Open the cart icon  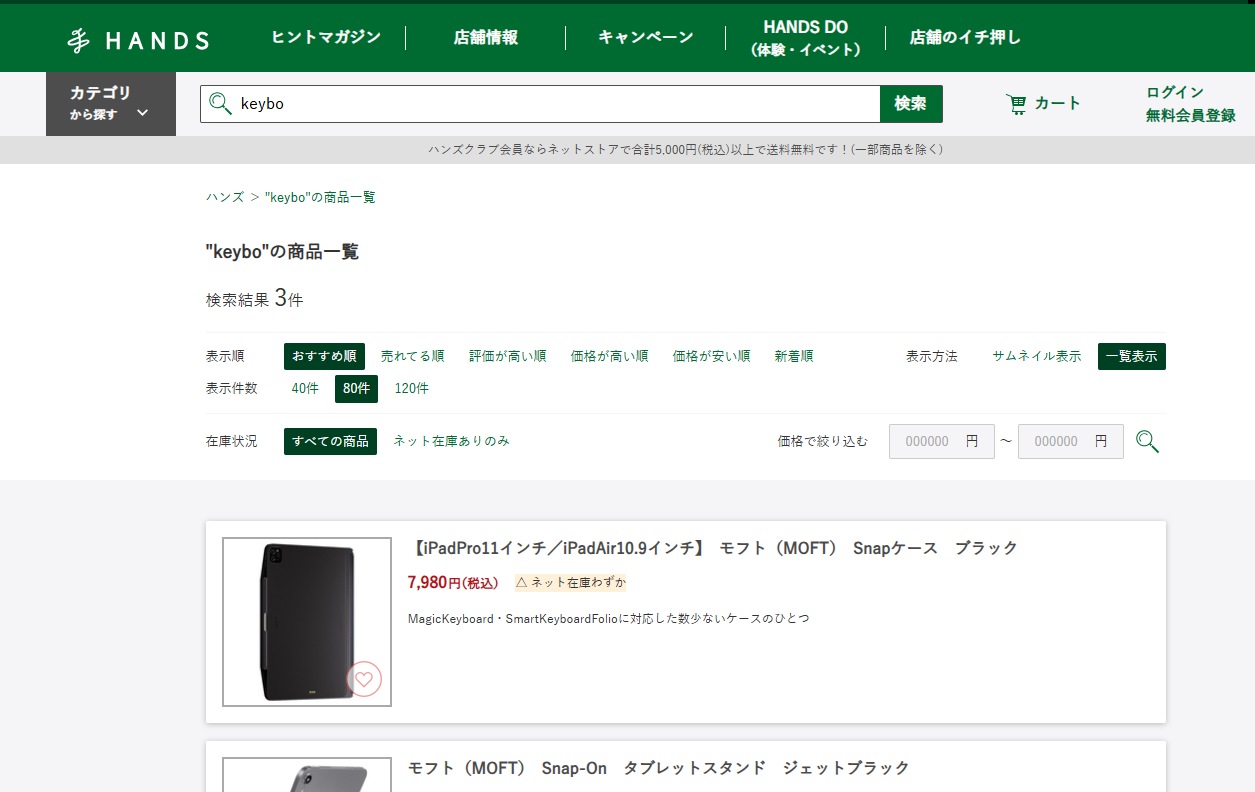(x=1016, y=103)
